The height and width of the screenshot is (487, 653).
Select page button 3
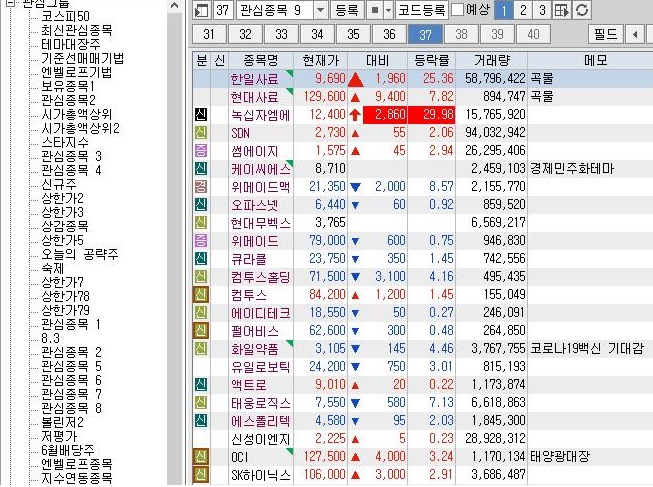[x=542, y=10]
